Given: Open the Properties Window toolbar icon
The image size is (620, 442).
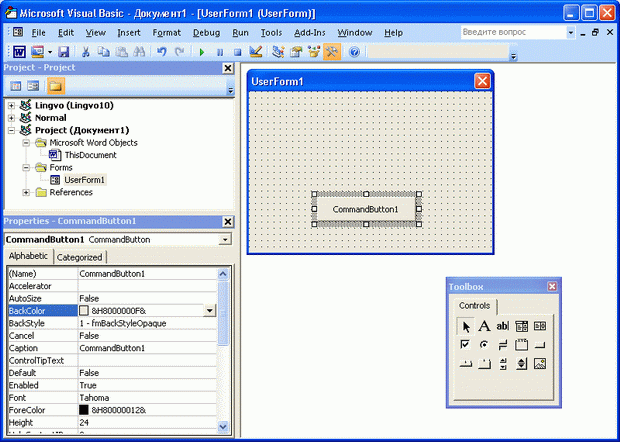Looking at the screenshot, I should [x=296, y=52].
